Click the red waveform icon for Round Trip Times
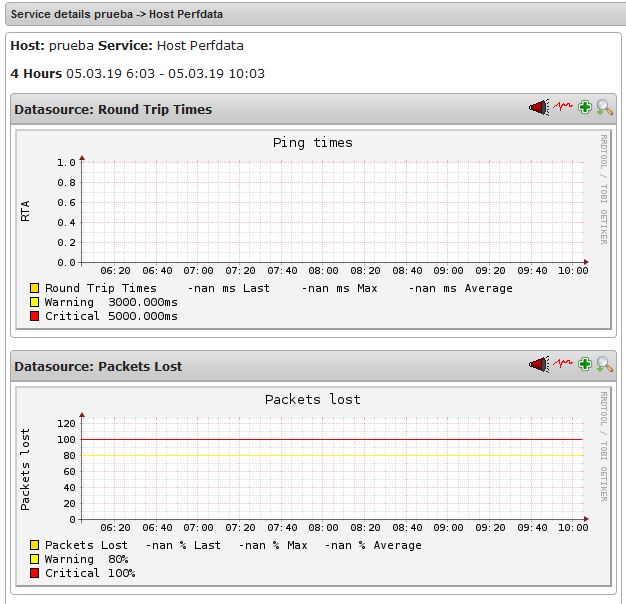 pyautogui.click(x=563, y=108)
